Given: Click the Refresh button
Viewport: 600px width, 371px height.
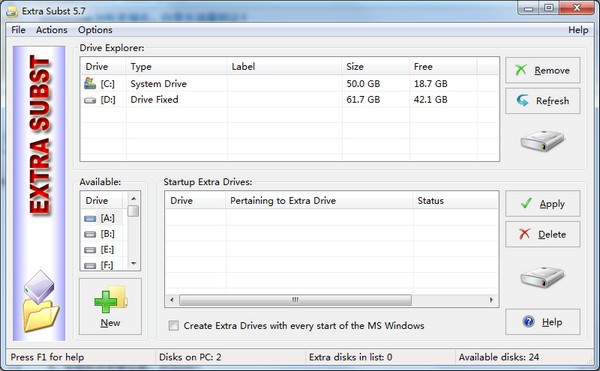Looking at the screenshot, I should (x=543, y=101).
